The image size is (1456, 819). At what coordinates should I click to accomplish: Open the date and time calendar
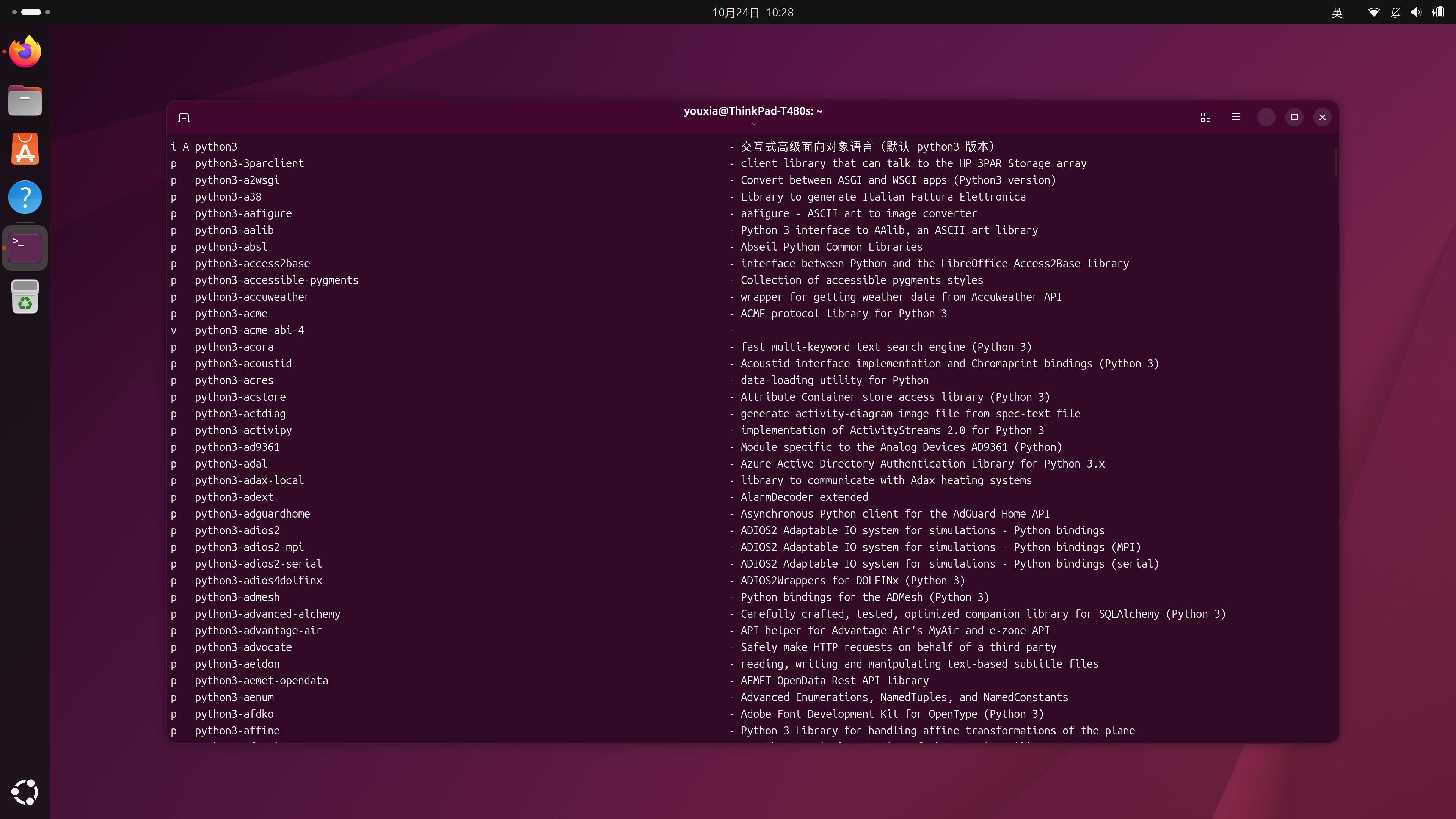point(753,13)
